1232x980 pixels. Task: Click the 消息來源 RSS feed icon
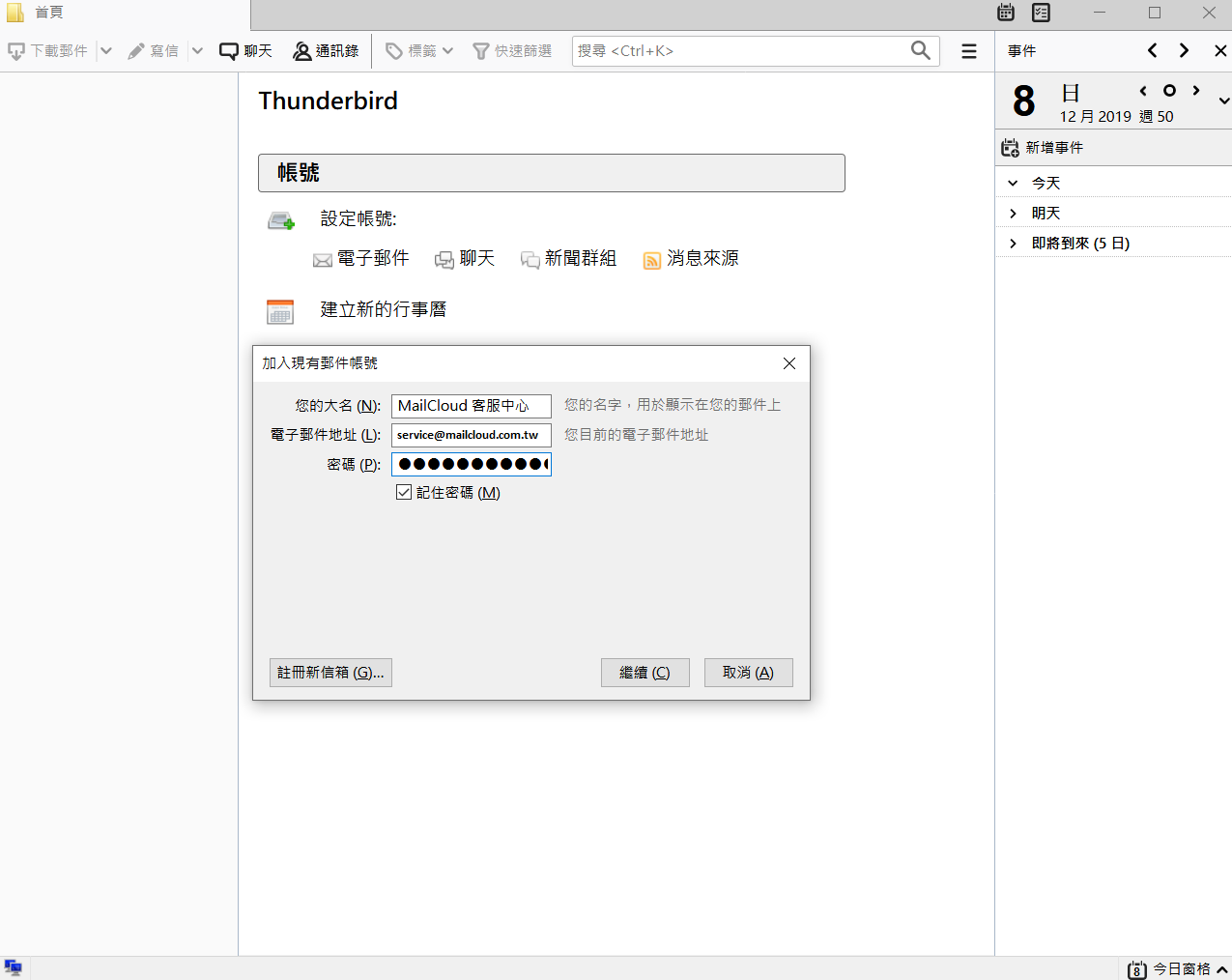click(x=653, y=259)
